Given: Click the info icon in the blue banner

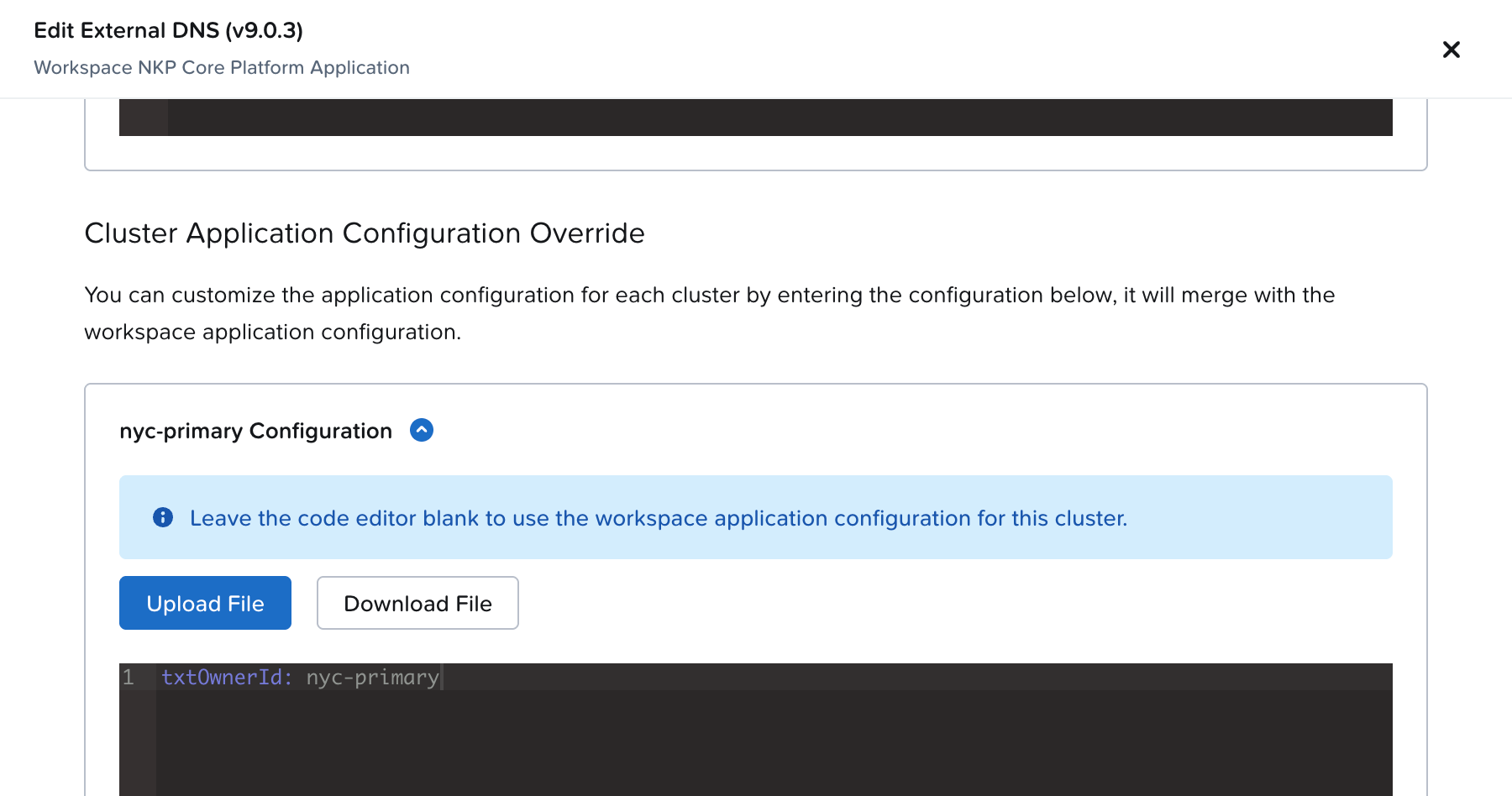Looking at the screenshot, I should click(x=163, y=517).
